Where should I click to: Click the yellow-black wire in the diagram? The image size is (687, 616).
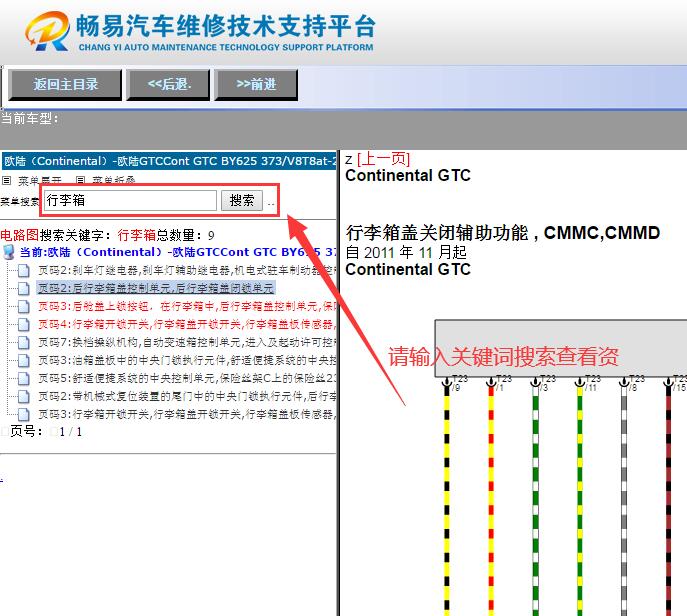click(x=447, y=499)
